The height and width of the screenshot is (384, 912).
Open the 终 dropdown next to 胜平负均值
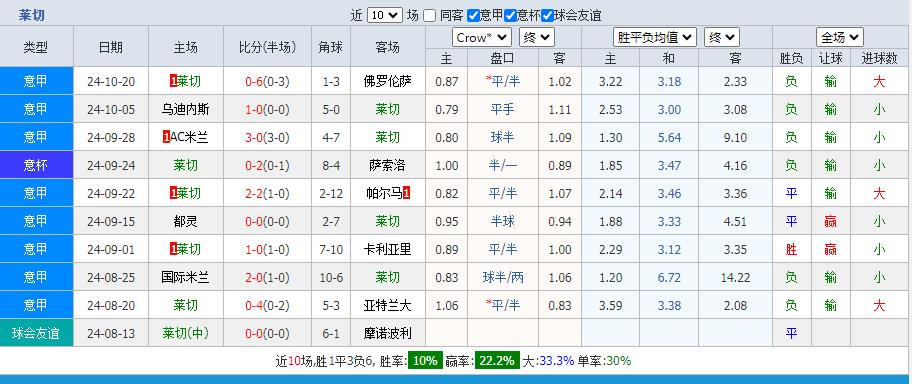click(722, 38)
